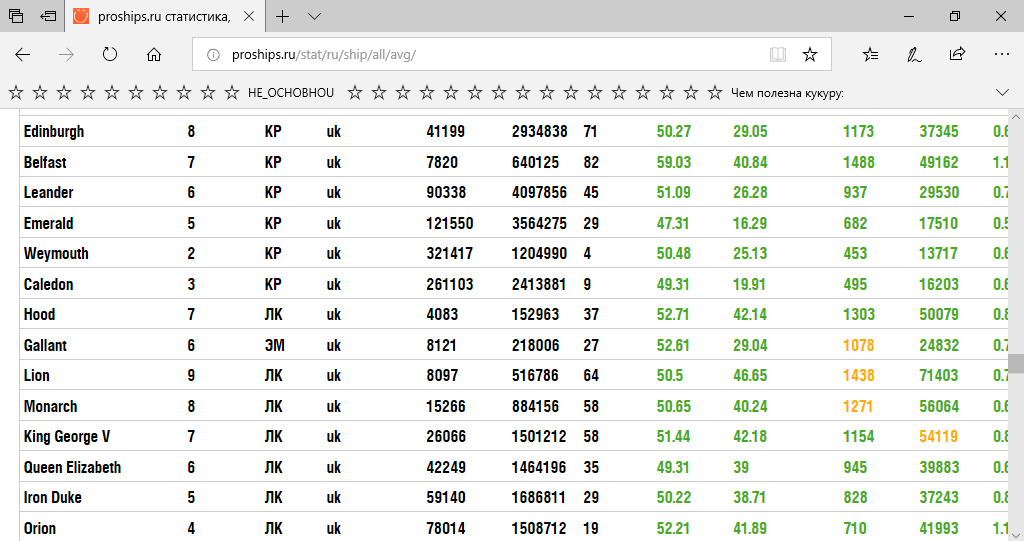
Task: Select the proships.ru статистика tab
Action: (163, 16)
